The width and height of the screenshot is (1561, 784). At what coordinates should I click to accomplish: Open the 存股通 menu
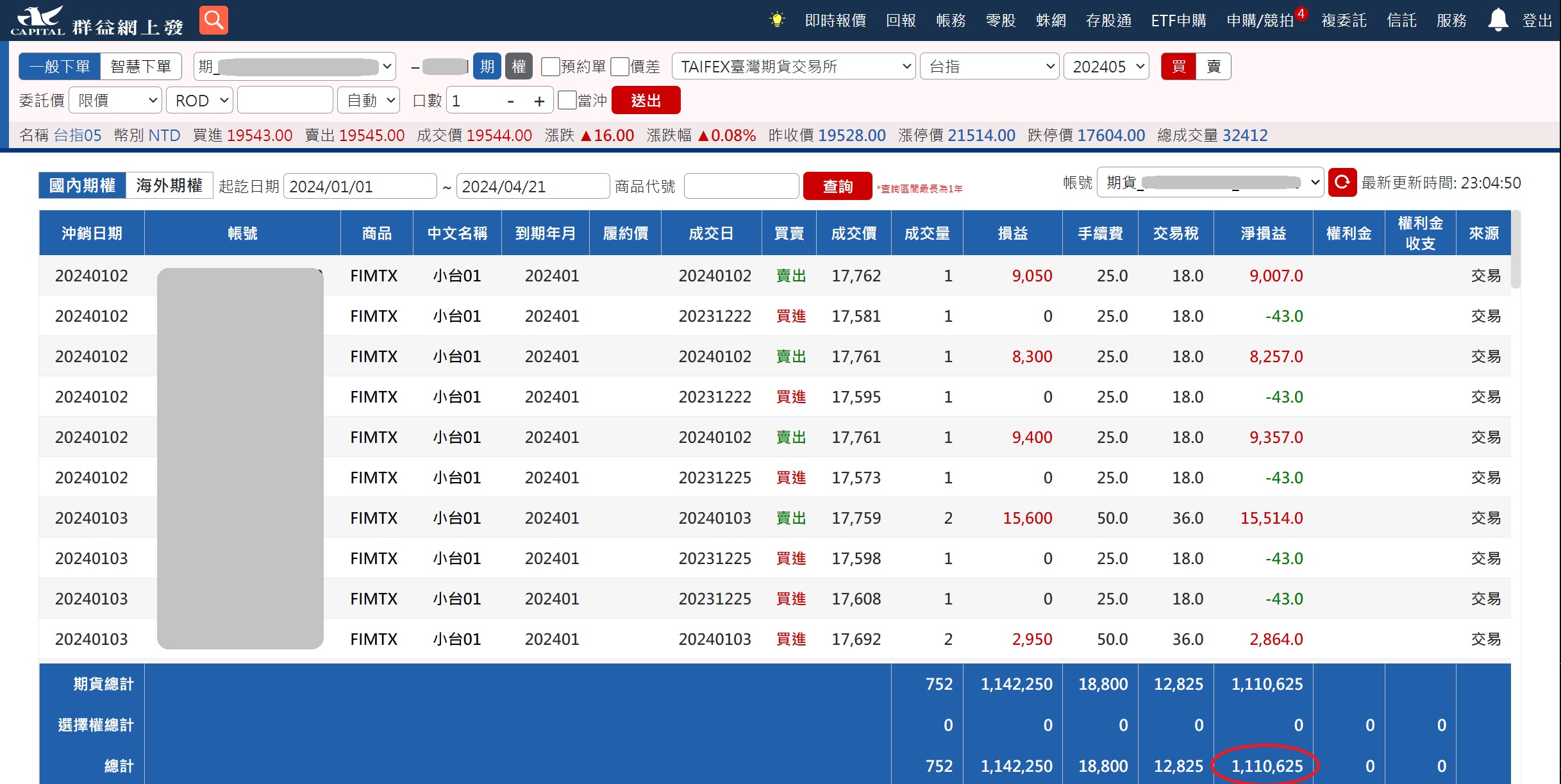pos(1108,21)
